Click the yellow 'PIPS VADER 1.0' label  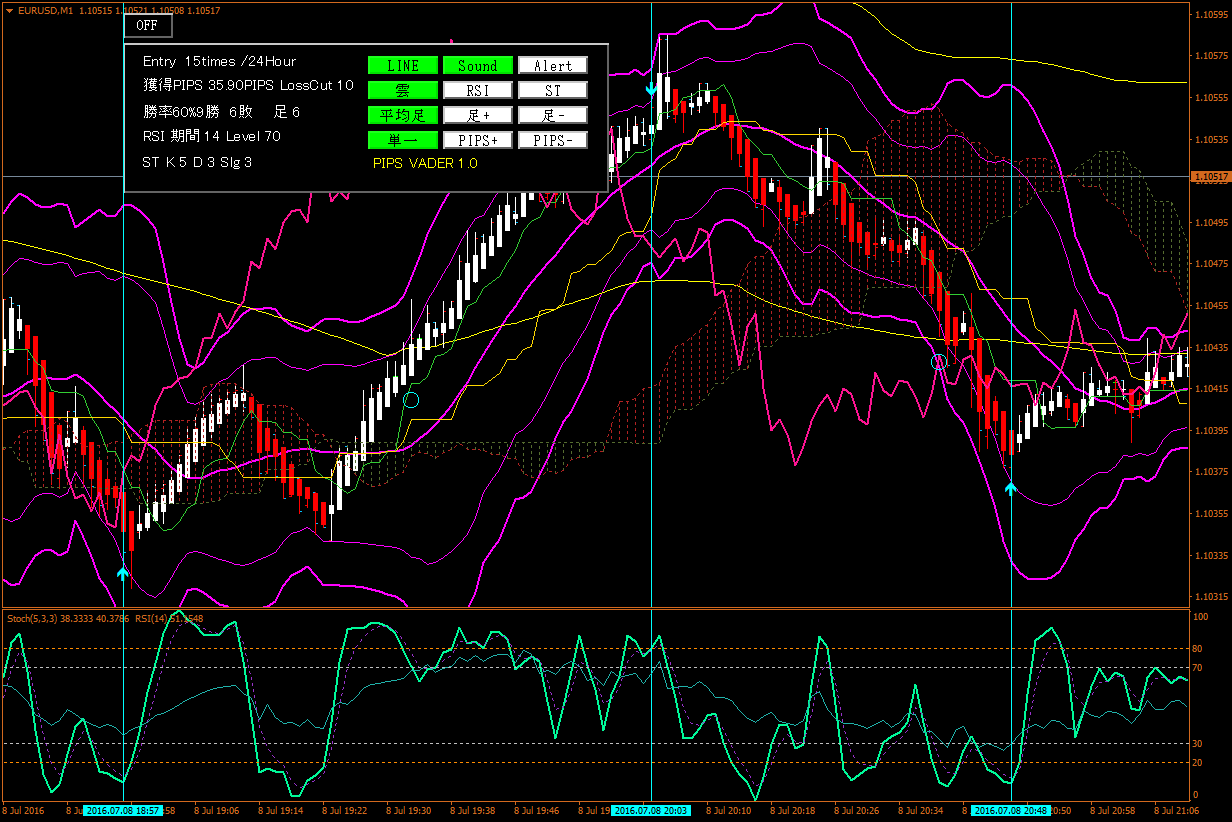tap(425, 163)
